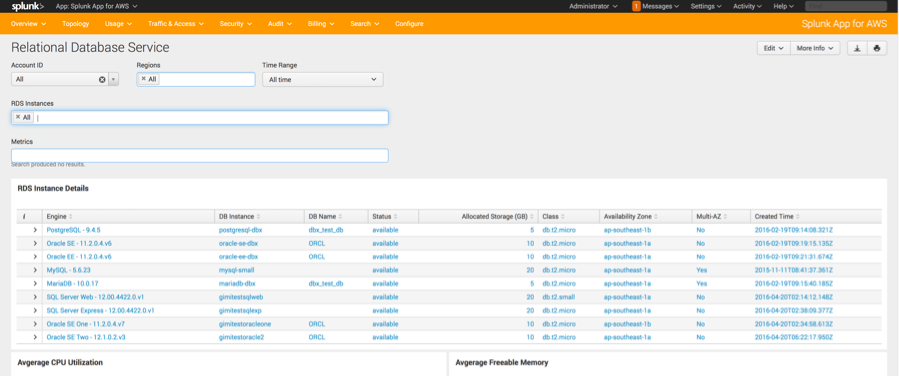The width and height of the screenshot is (899, 377).
Task: Sort by Created Time column
Action: point(777,217)
